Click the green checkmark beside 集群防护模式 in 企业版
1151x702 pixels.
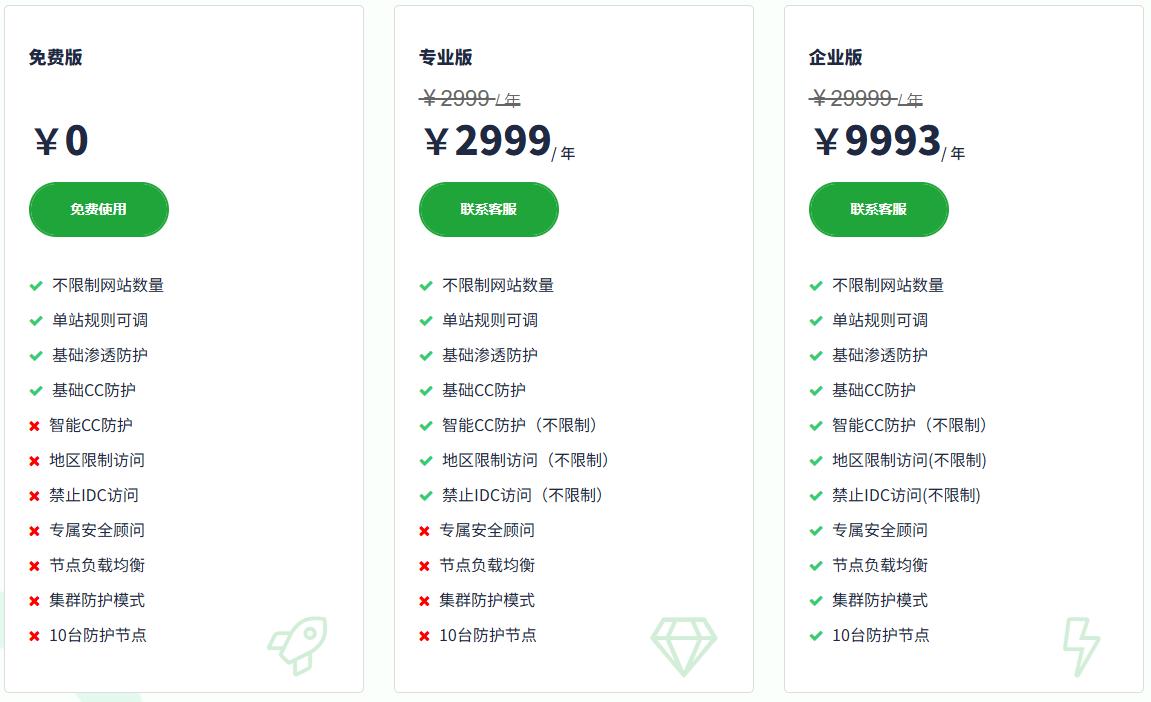(817, 600)
